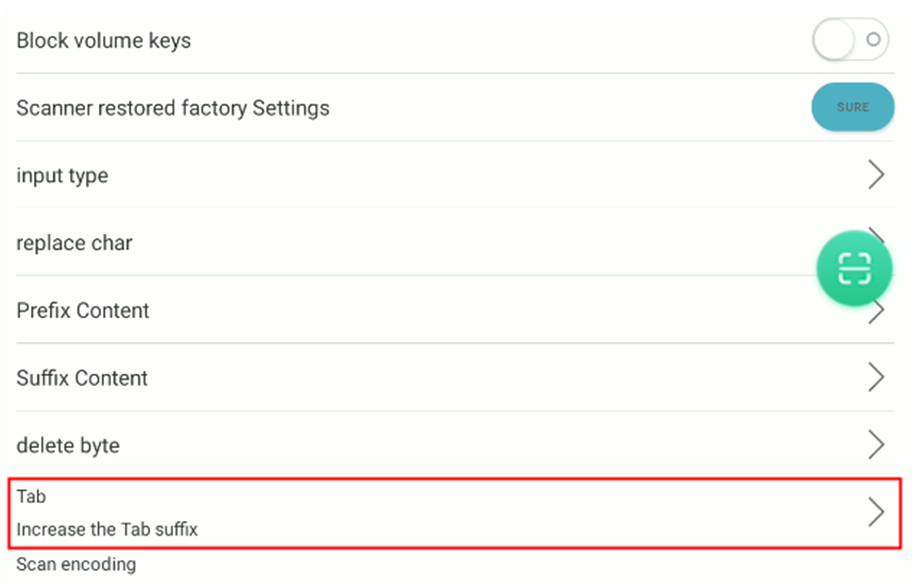Image resolution: width=917 pixels, height=584 pixels.
Task: Tap the green floating scan button
Action: [x=854, y=268]
